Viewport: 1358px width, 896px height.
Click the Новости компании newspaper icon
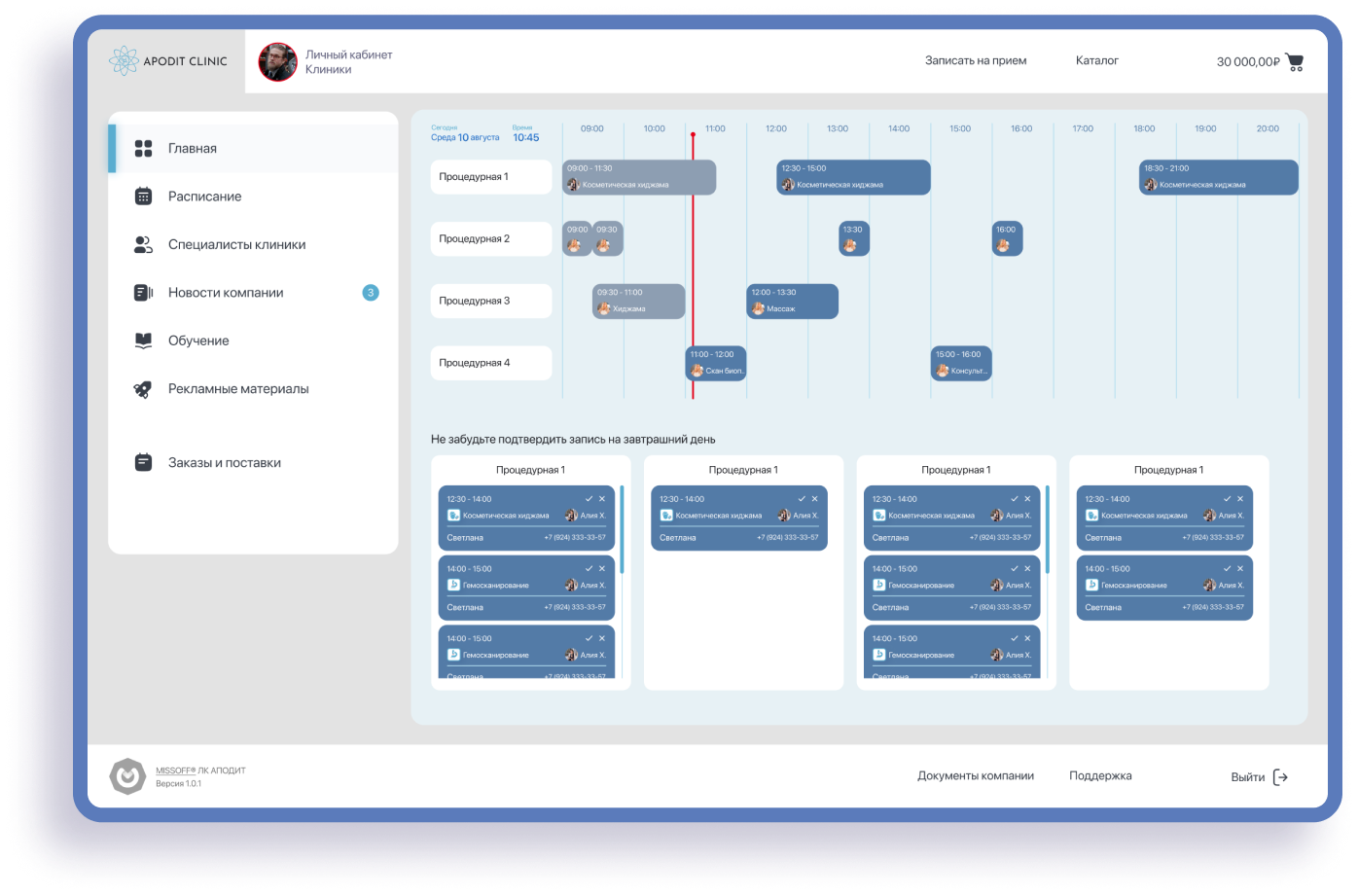click(x=143, y=293)
